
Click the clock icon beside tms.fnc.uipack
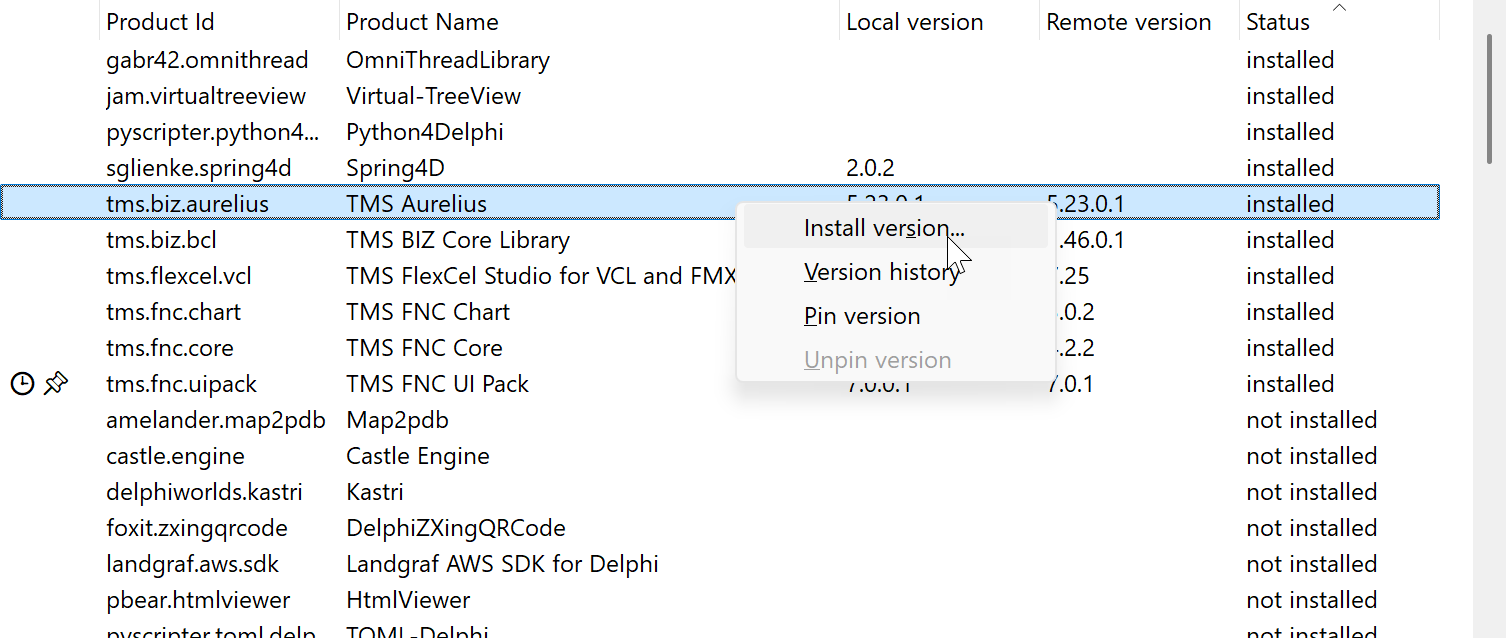[x=22, y=382]
